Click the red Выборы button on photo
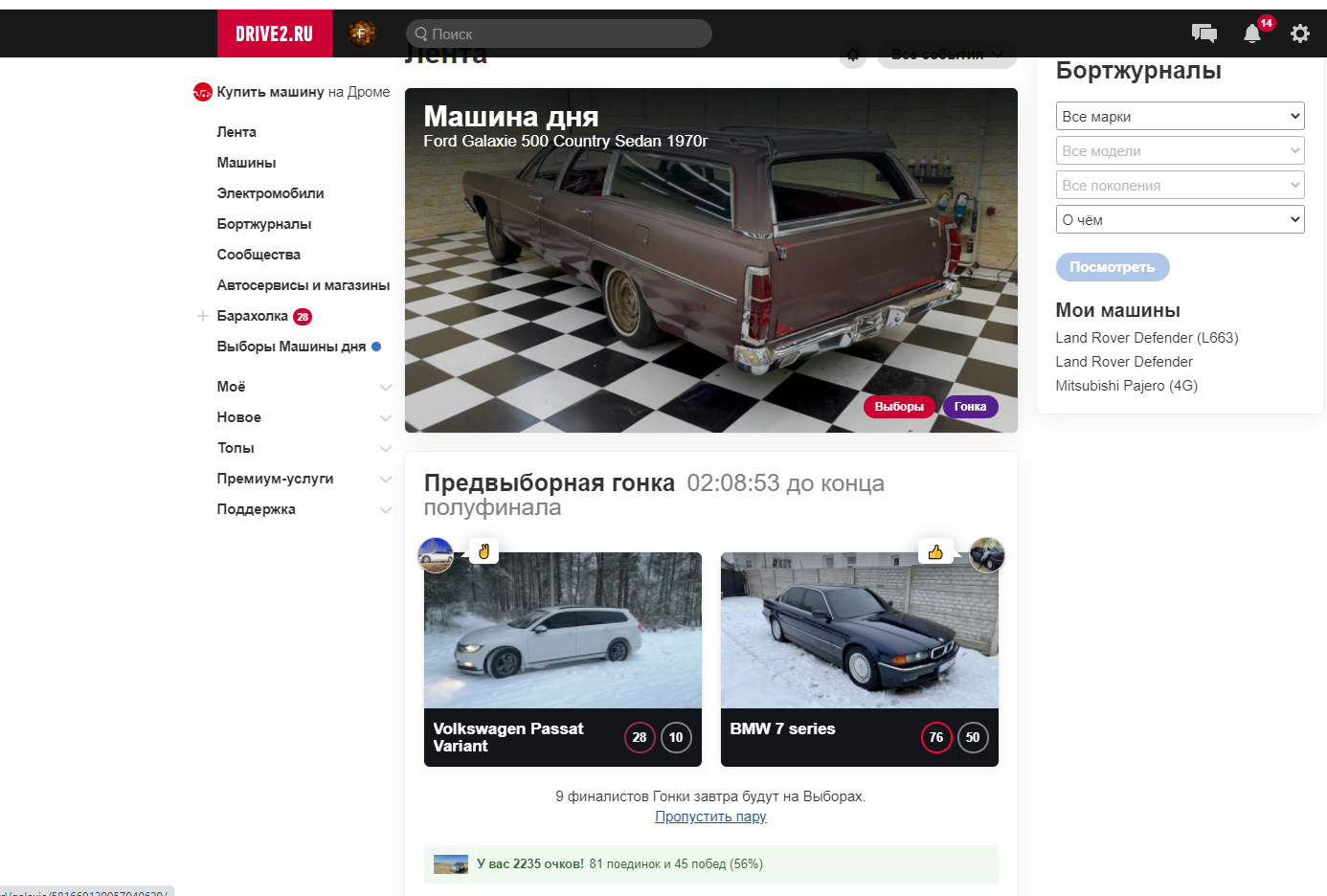Image resolution: width=1327 pixels, height=896 pixels. click(899, 407)
